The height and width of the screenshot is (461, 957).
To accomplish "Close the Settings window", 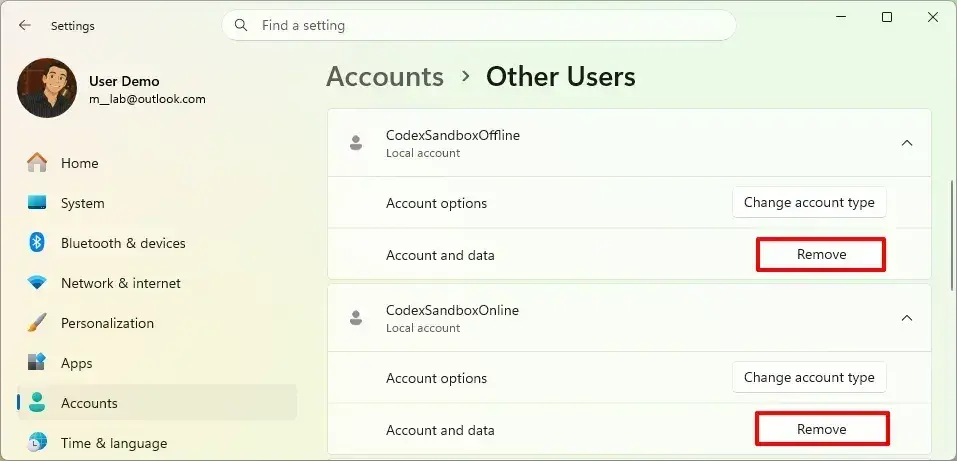I will (x=933, y=17).
